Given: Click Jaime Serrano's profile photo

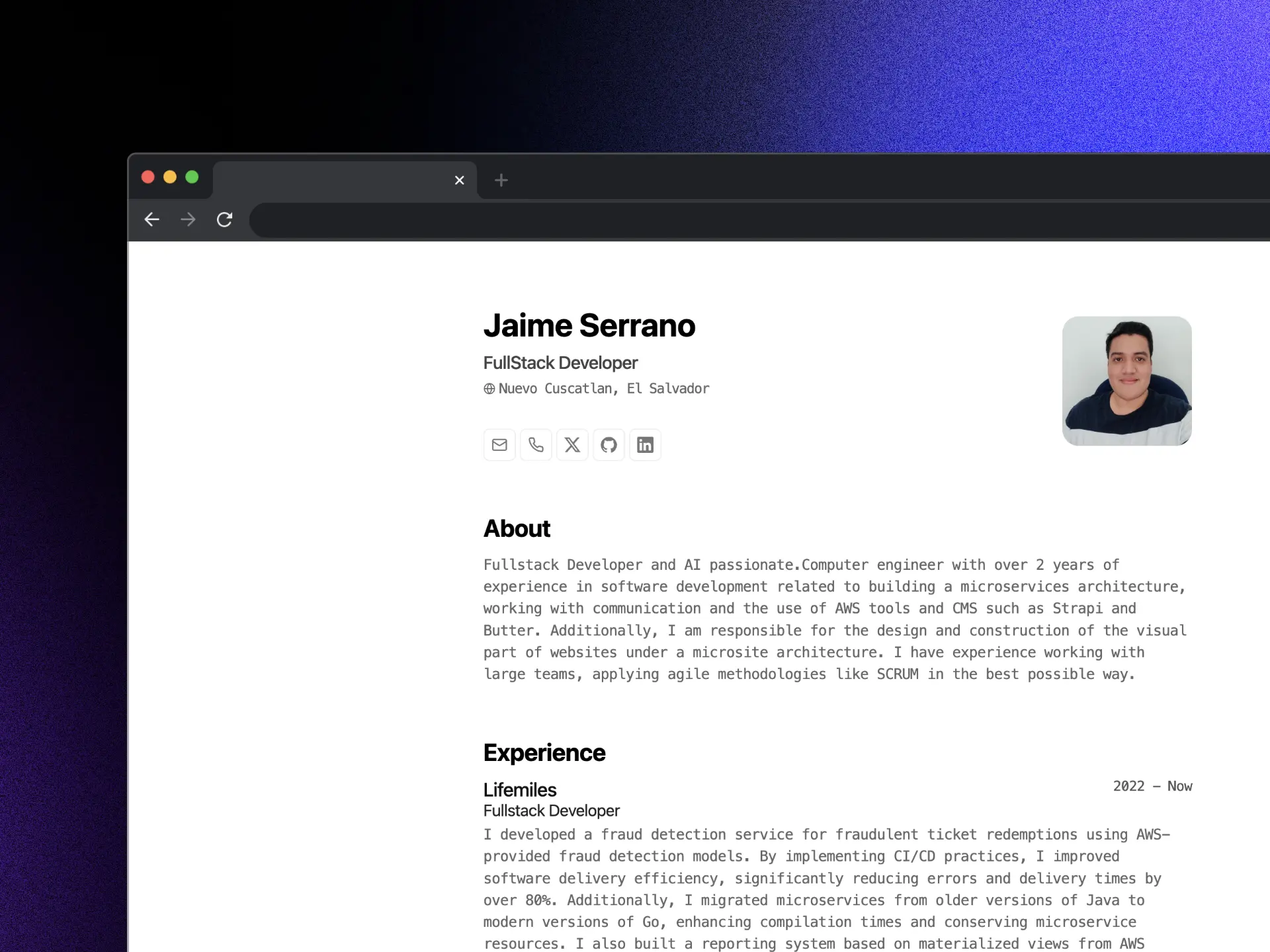Looking at the screenshot, I should coord(1126,381).
